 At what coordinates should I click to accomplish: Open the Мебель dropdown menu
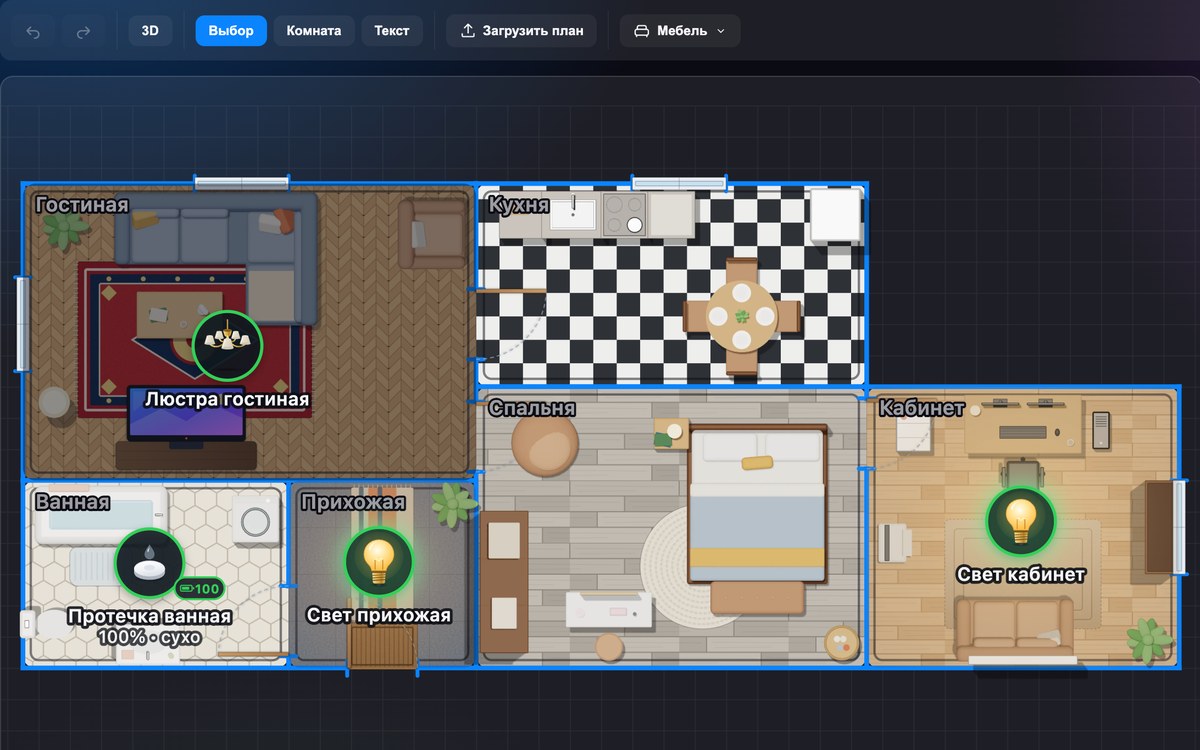pyautogui.click(x=680, y=31)
